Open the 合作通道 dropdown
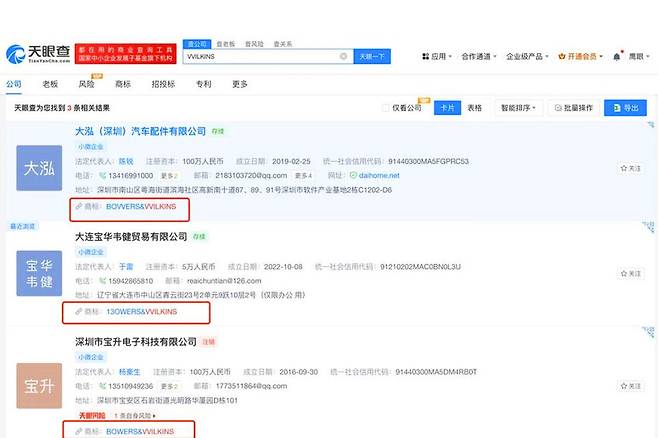Screen dimensions: 658x438 coord(479,56)
